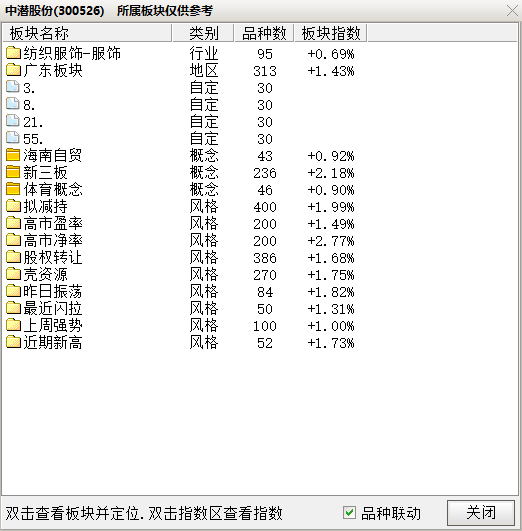Sort by the 类别 column header
Screen dimensions: 522x531
pyautogui.click(x=203, y=33)
